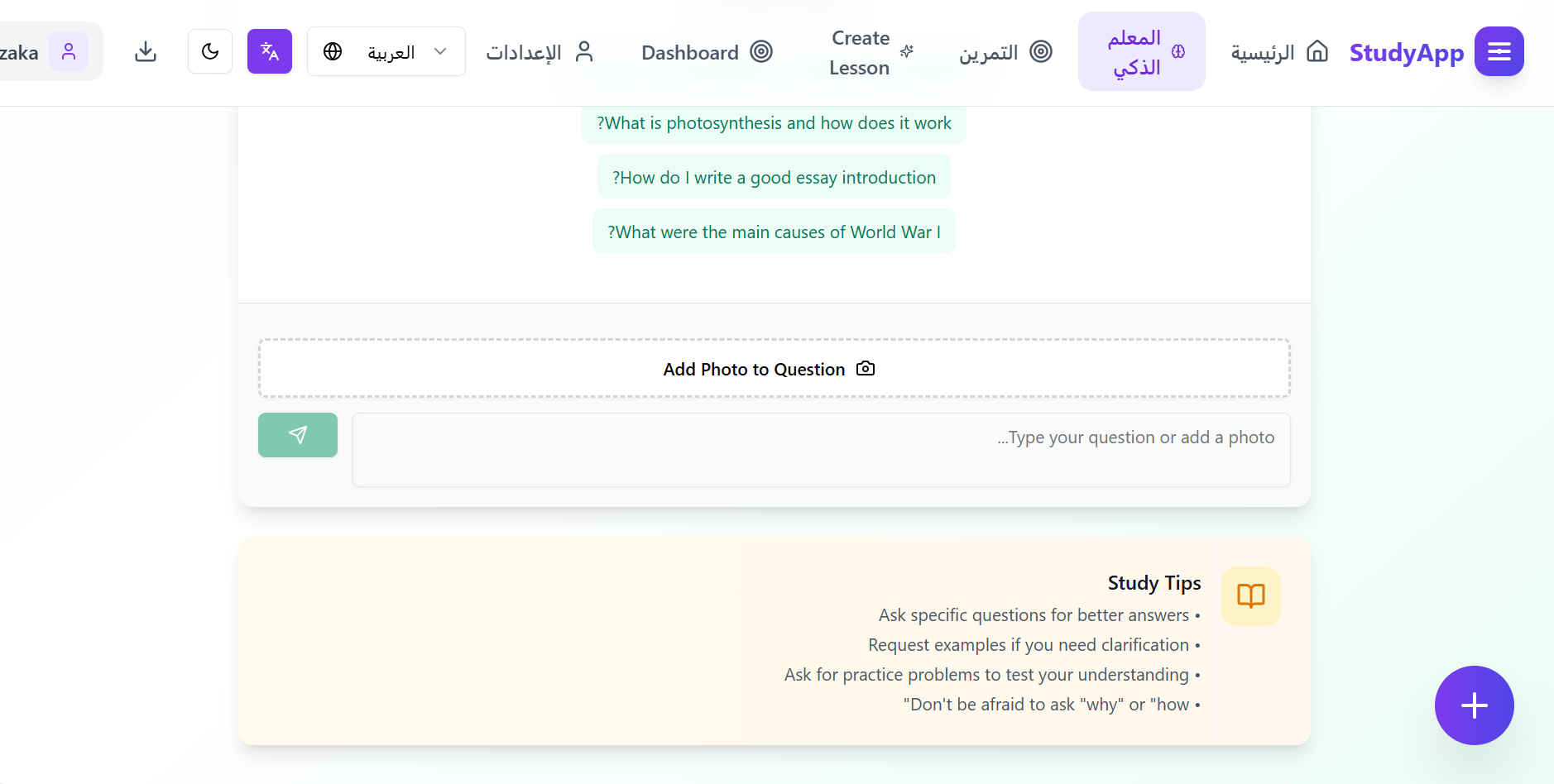Screen dimensions: 1554x784
Task: Go to the Dashboard tab
Action: [707, 52]
